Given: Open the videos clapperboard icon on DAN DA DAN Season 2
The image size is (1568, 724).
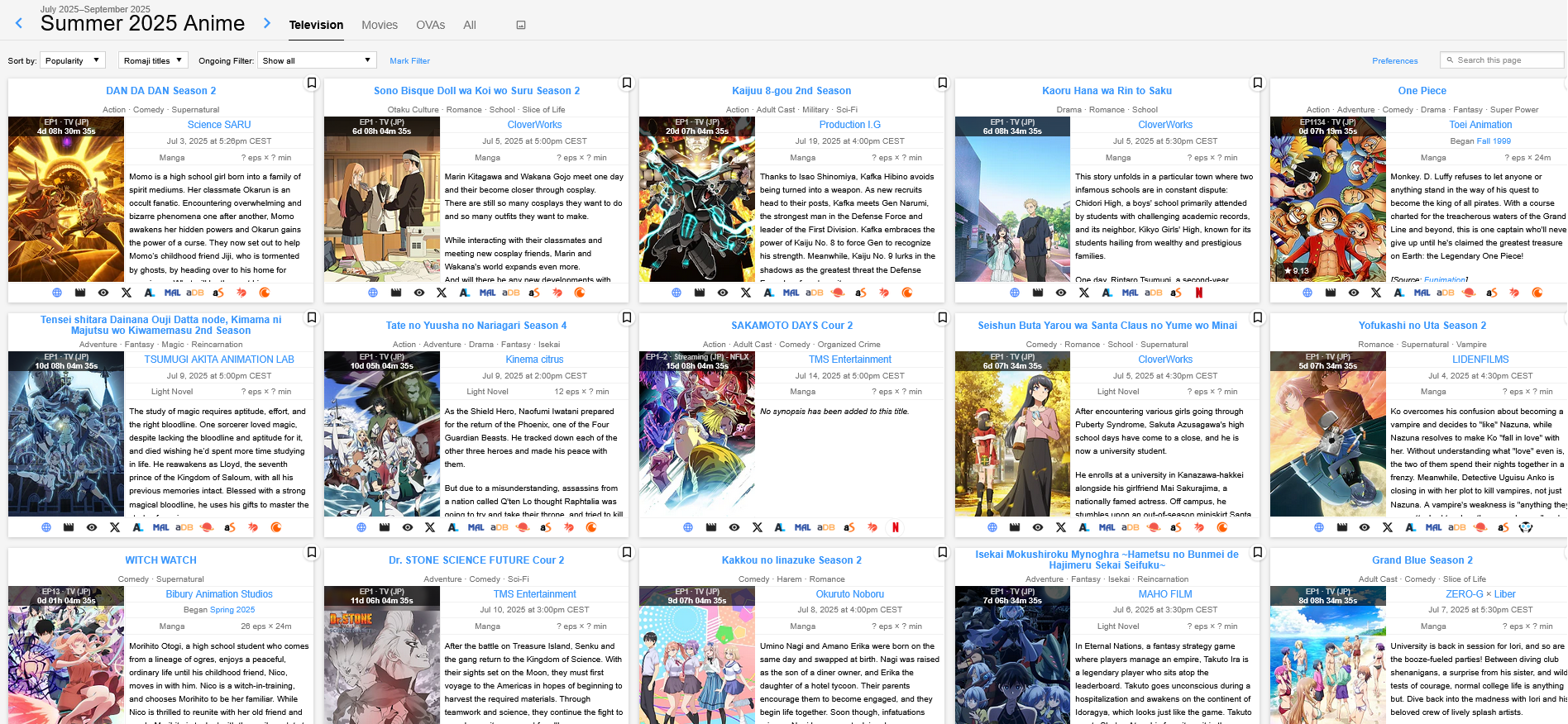Looking at the screenshot, I should point(80,293).
